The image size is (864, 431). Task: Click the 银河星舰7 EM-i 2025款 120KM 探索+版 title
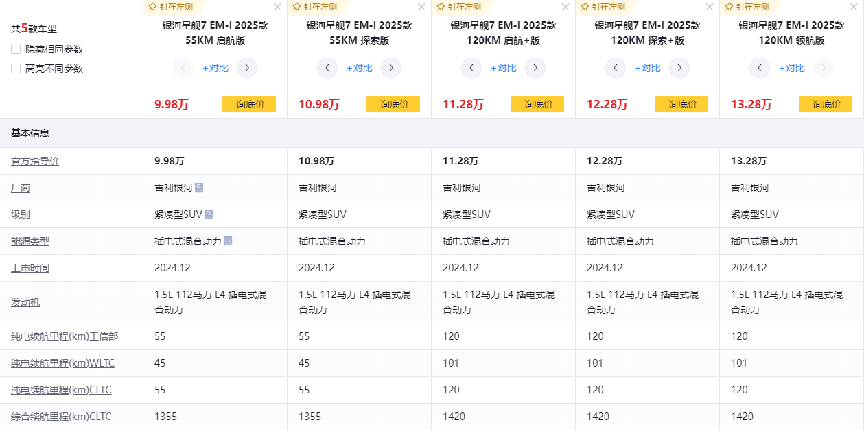[648, 33]
